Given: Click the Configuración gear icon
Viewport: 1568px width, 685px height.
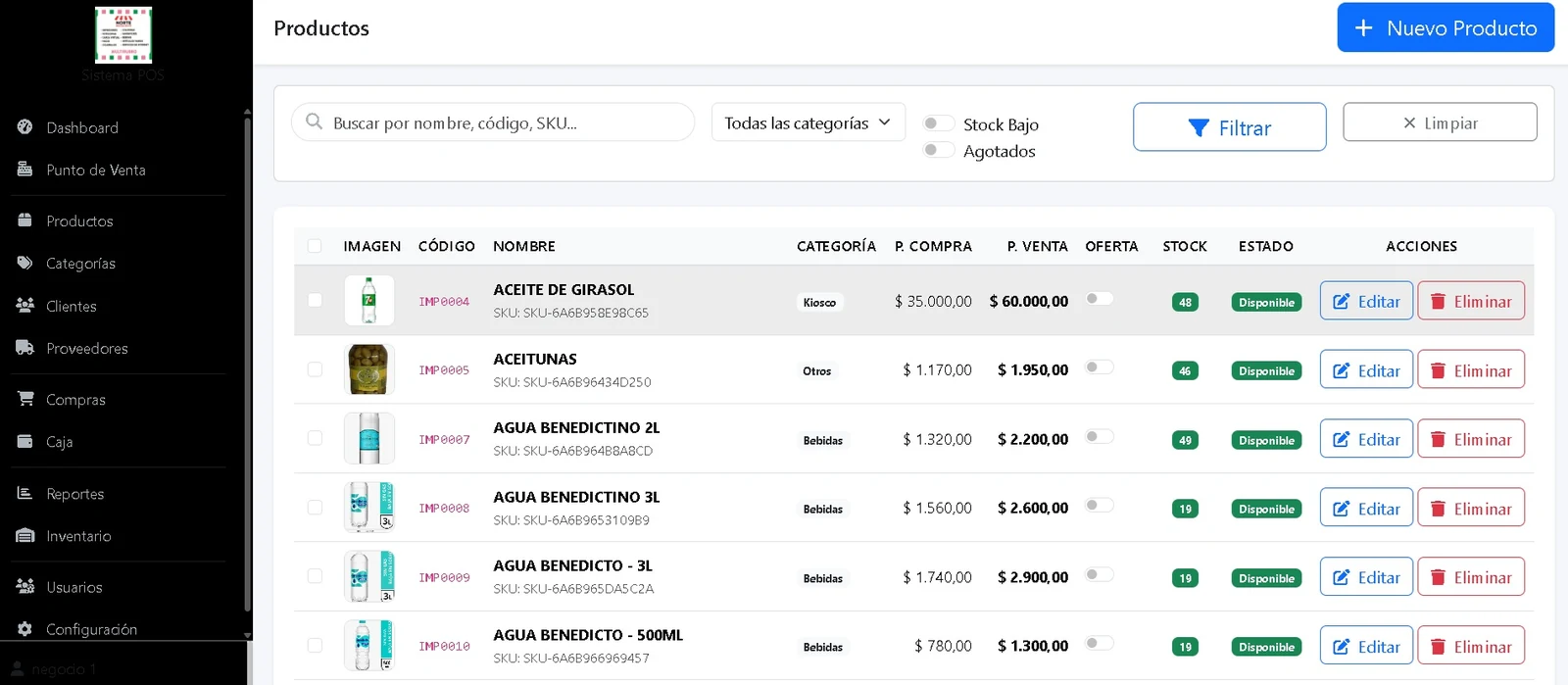Looking at the screenshot, I should click(25, 628).
